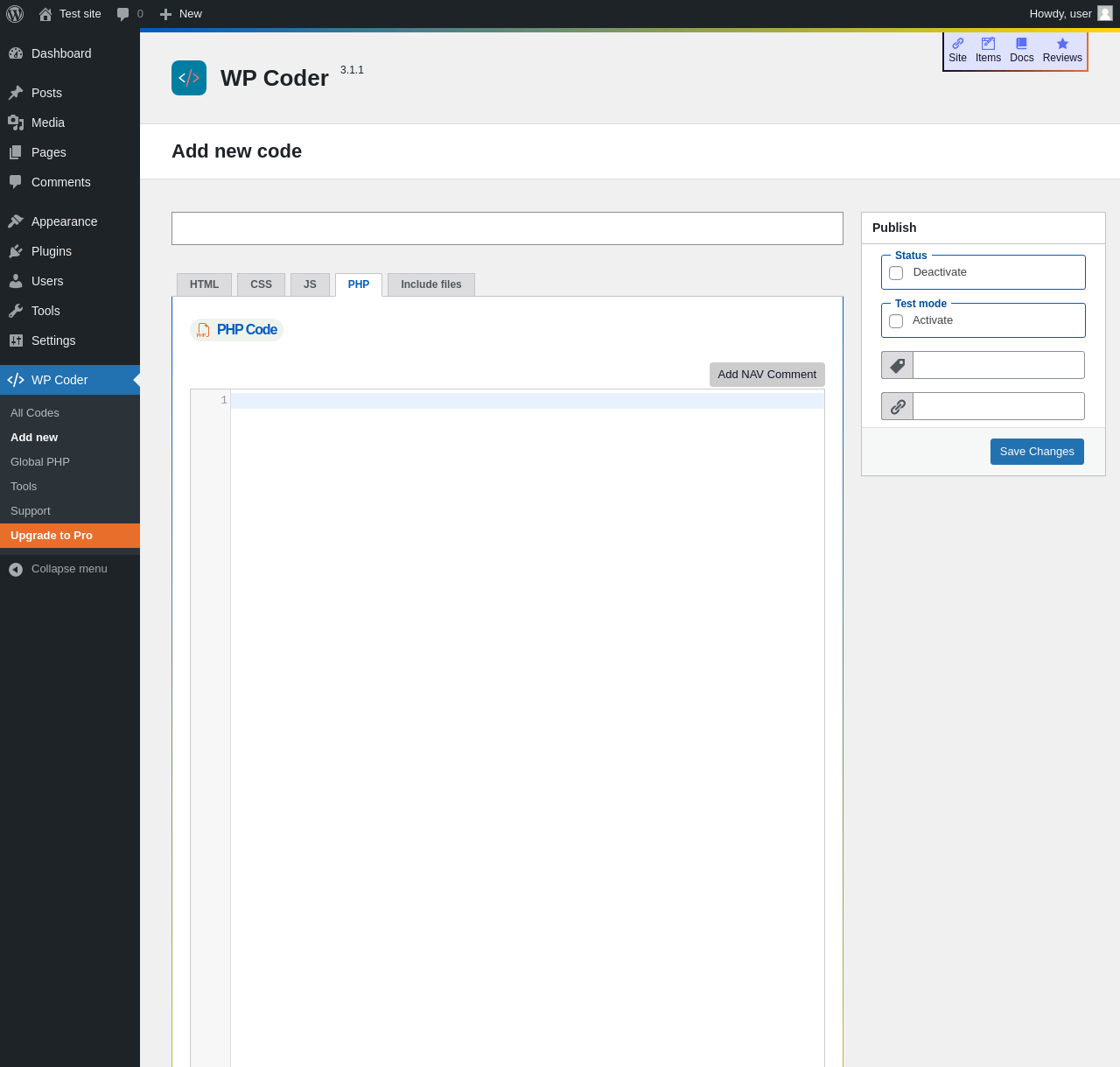Screen dimensions: 1120x1067
Task: Switch to the CSS tab
Action: [261, 284]
